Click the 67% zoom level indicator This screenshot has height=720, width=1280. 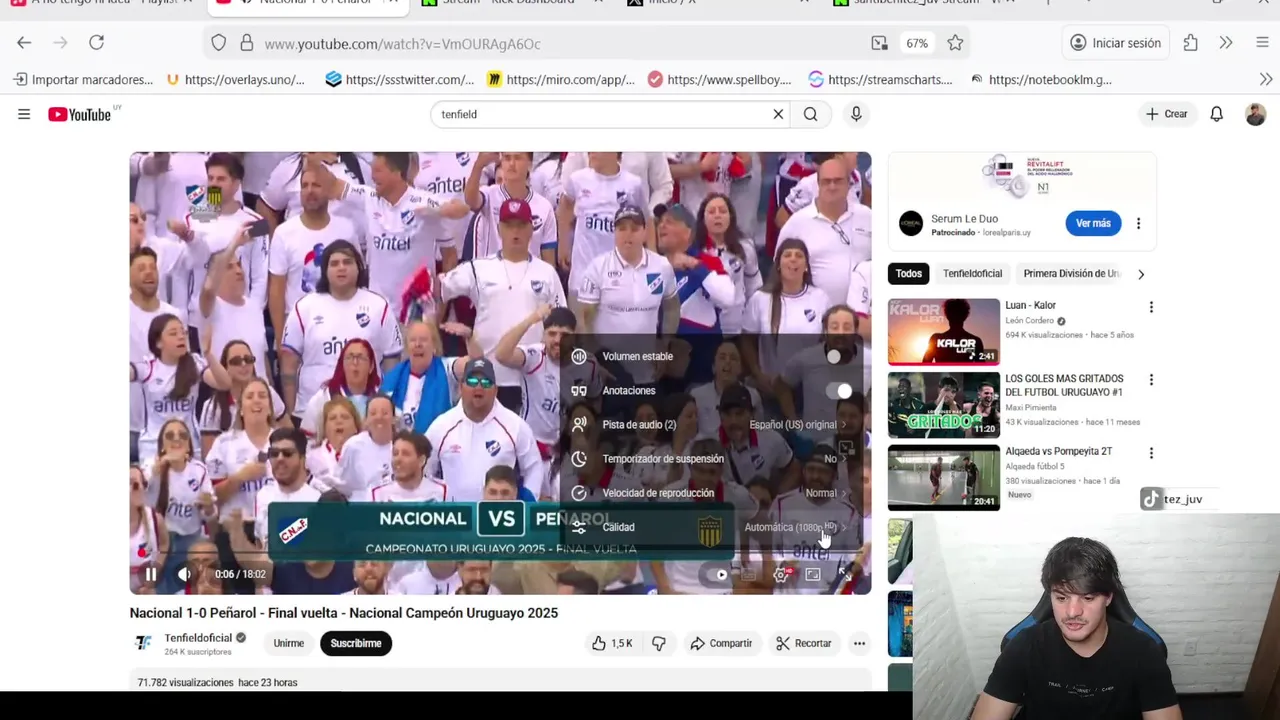pyautogui.click(x=917, y=43)
